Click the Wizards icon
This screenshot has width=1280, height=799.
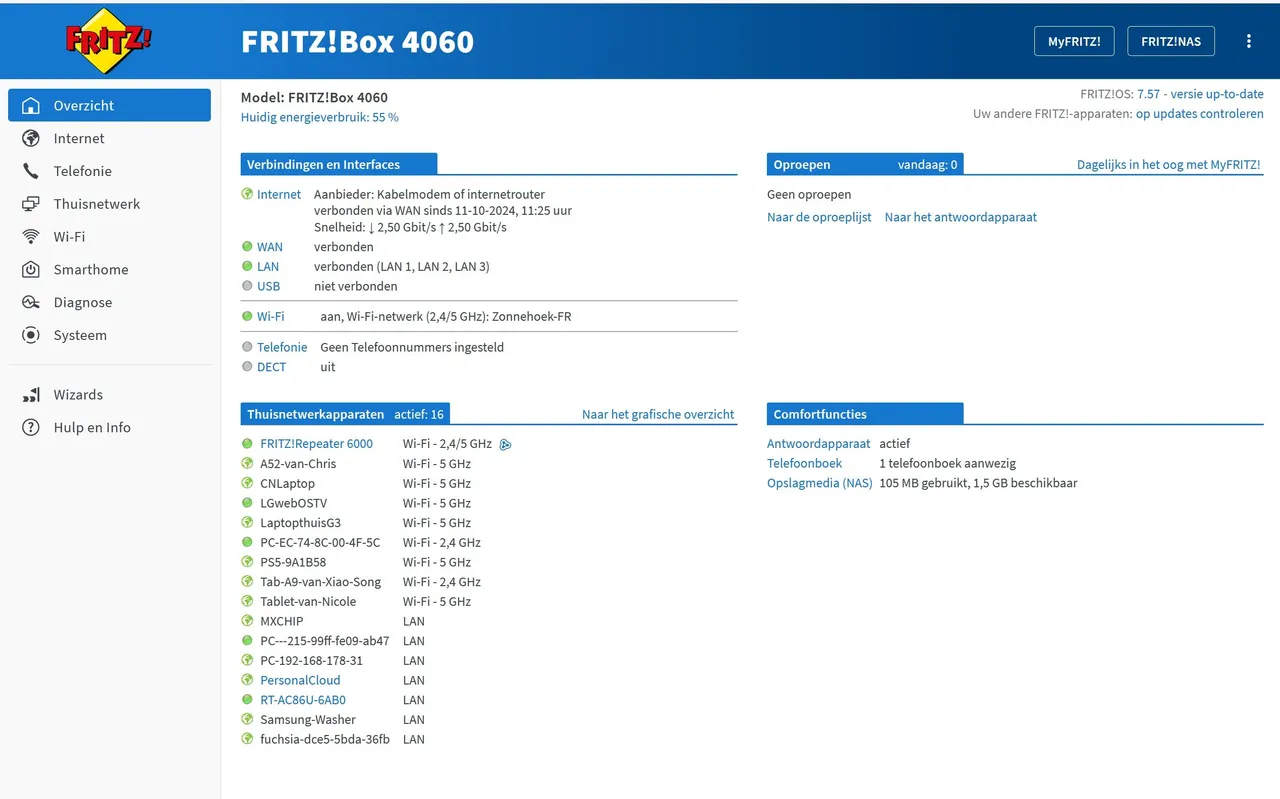coord(31,394)
